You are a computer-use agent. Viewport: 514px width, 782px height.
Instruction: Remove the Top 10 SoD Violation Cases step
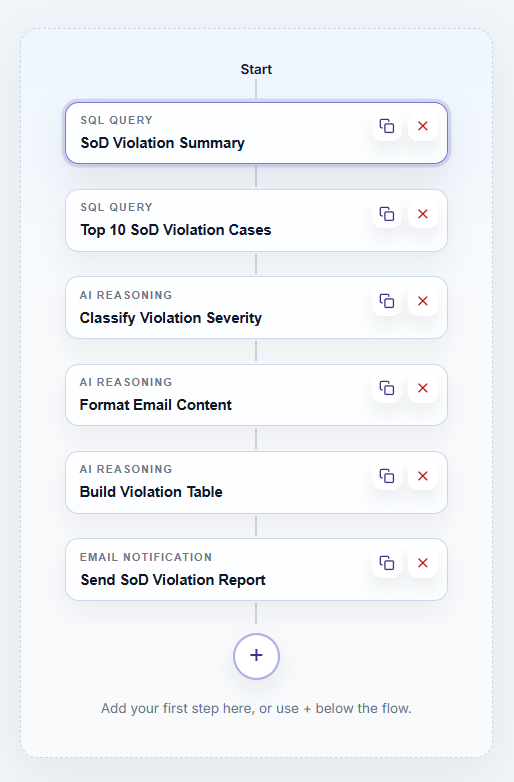pos(423,214)
